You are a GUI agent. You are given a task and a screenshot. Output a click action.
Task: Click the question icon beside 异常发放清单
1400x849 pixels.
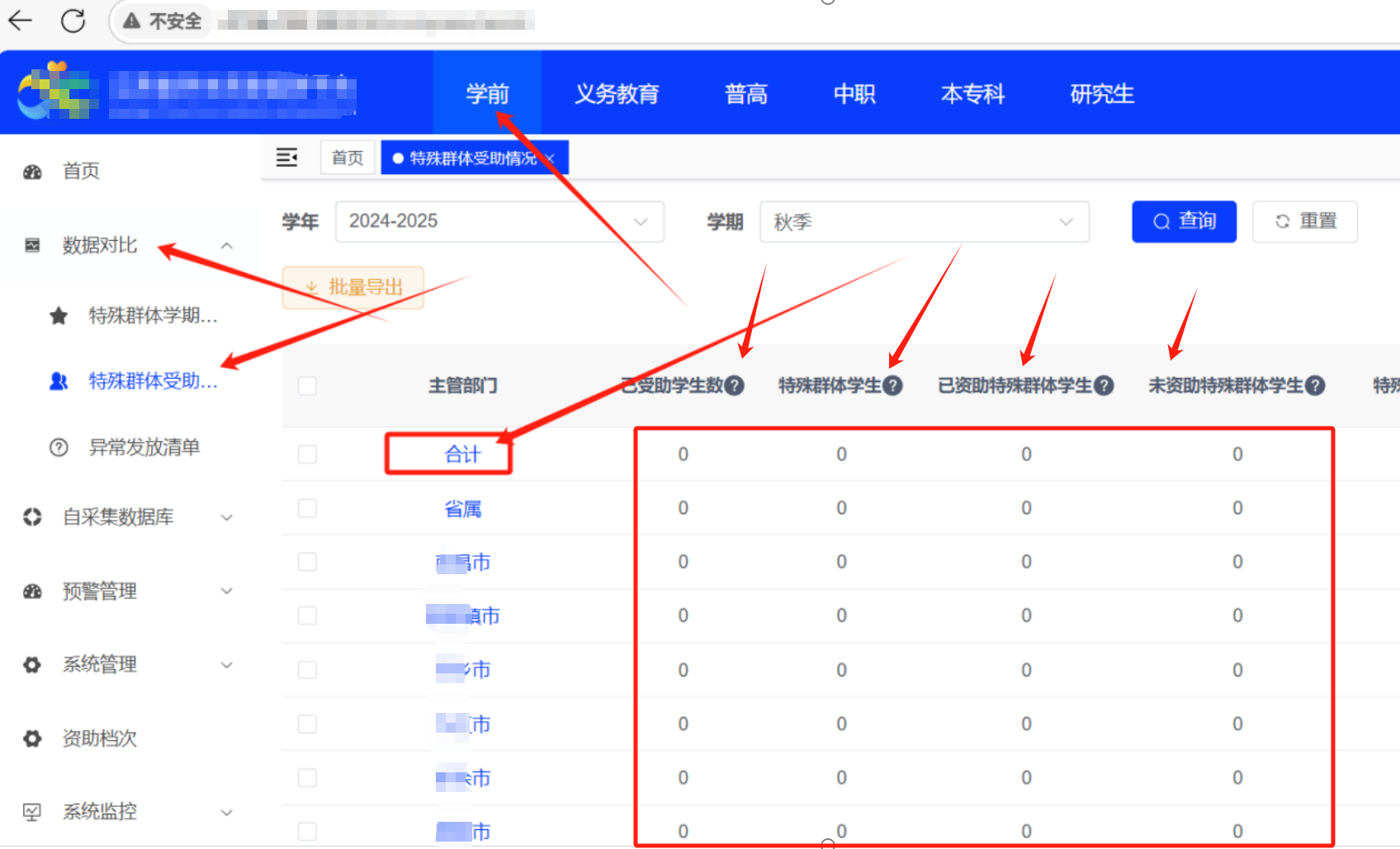(x=59, y=447)
